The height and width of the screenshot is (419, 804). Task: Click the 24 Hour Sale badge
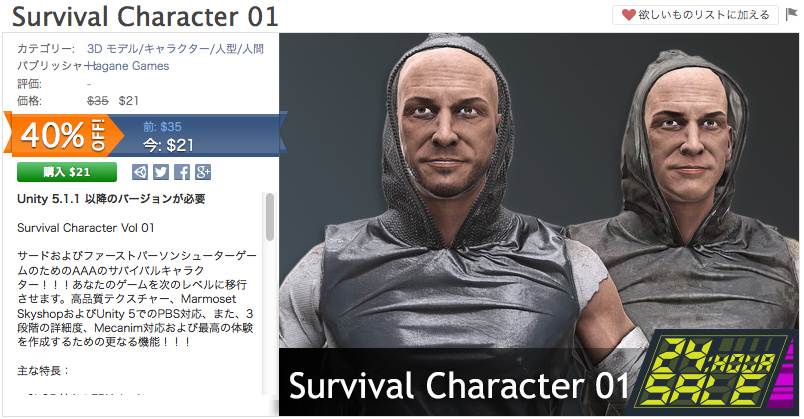coord(715,373)
